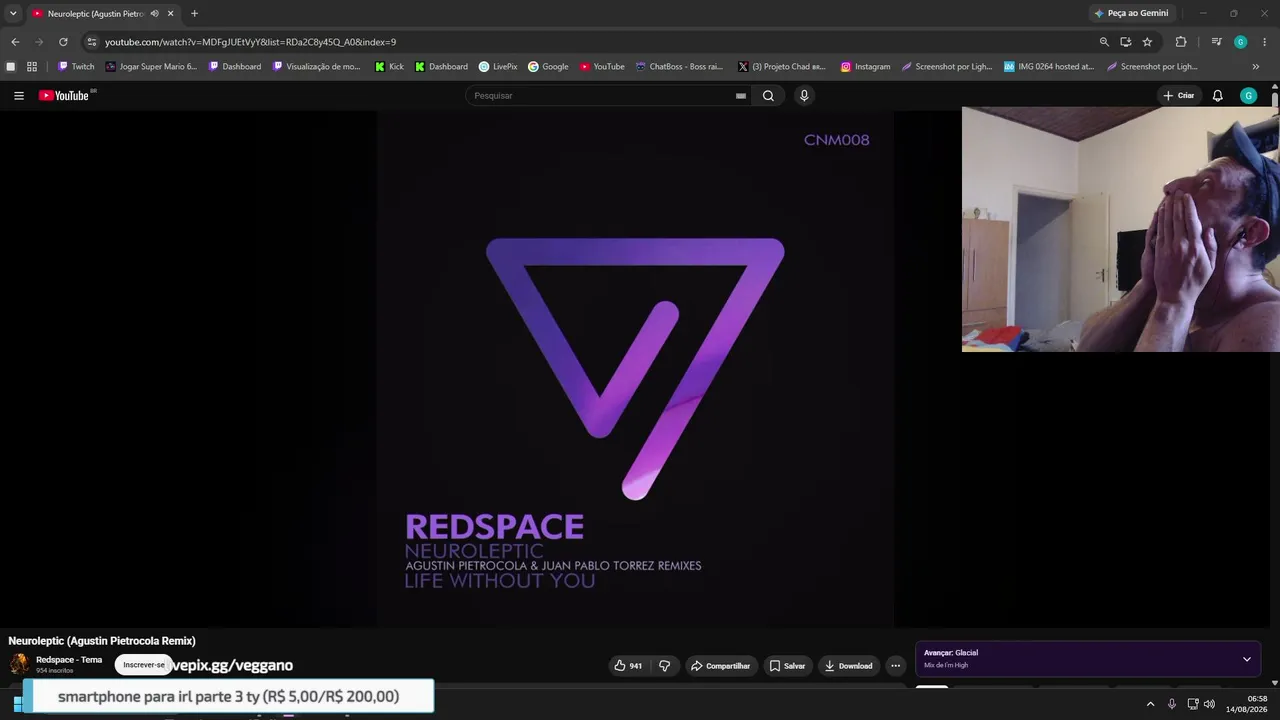Open the on-screen keyboard in search box
Image resolution: width=1280 pixels, height=720 pixels.
pyautogui.click(x=741, y=96)
